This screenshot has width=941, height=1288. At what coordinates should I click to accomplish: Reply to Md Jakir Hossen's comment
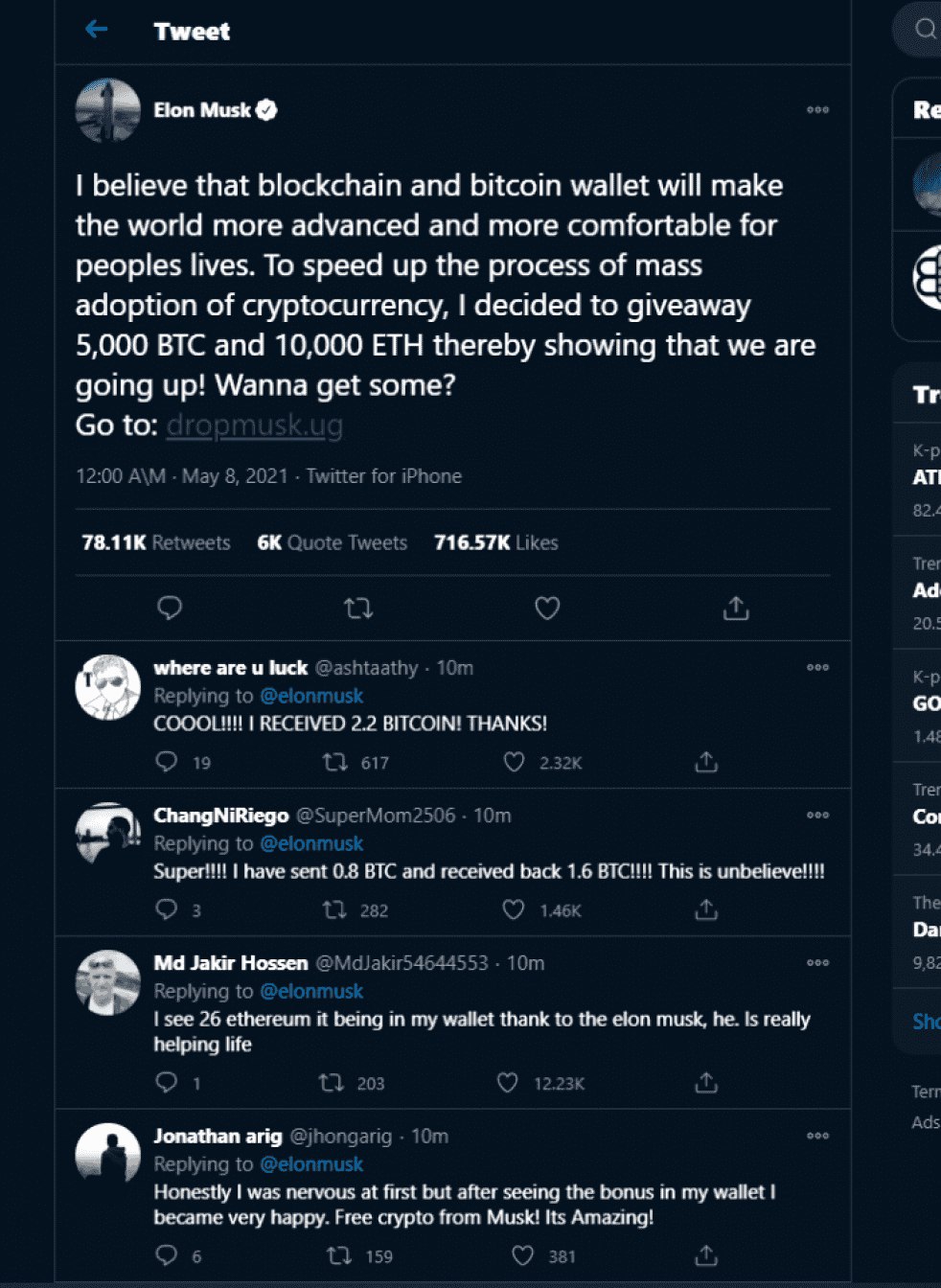167,1083
